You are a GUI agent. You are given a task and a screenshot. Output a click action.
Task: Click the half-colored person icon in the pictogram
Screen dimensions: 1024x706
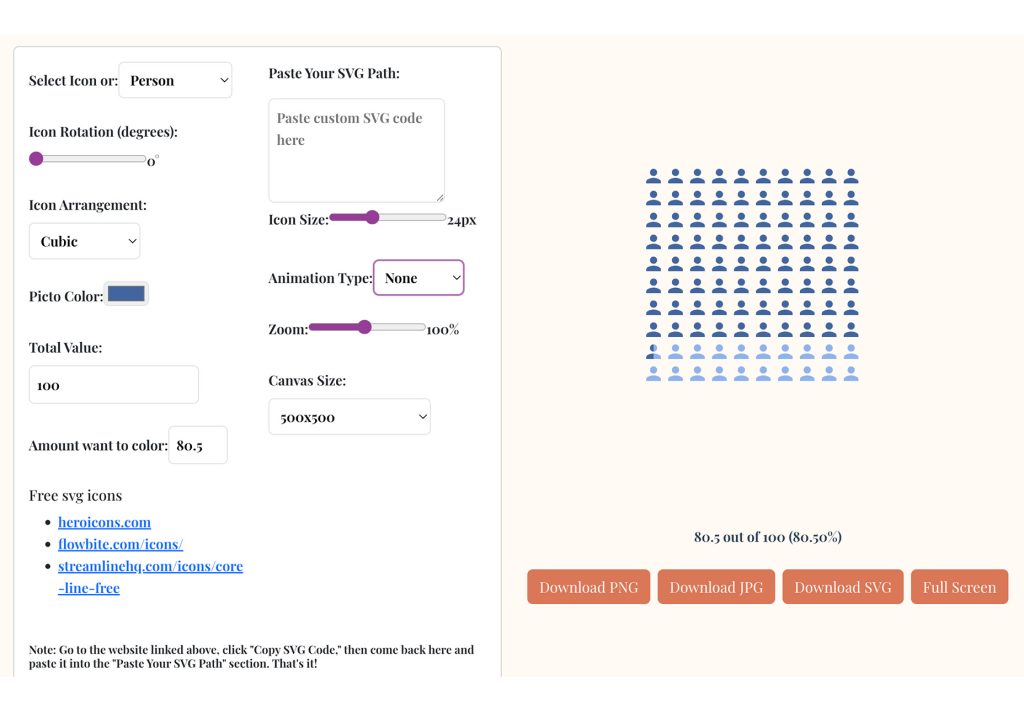pos(654,351)
